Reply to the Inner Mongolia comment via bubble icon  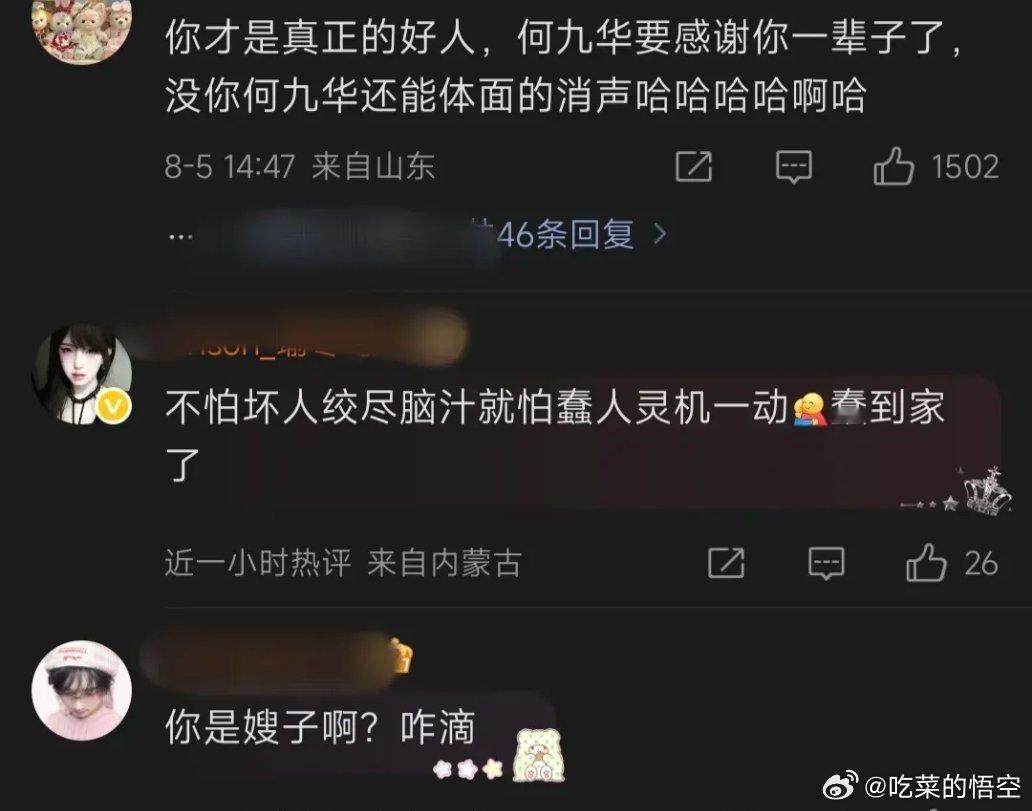[826, 563]
